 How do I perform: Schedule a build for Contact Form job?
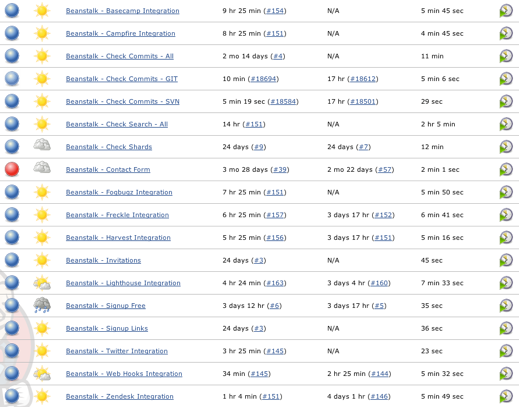coord(506,169)
